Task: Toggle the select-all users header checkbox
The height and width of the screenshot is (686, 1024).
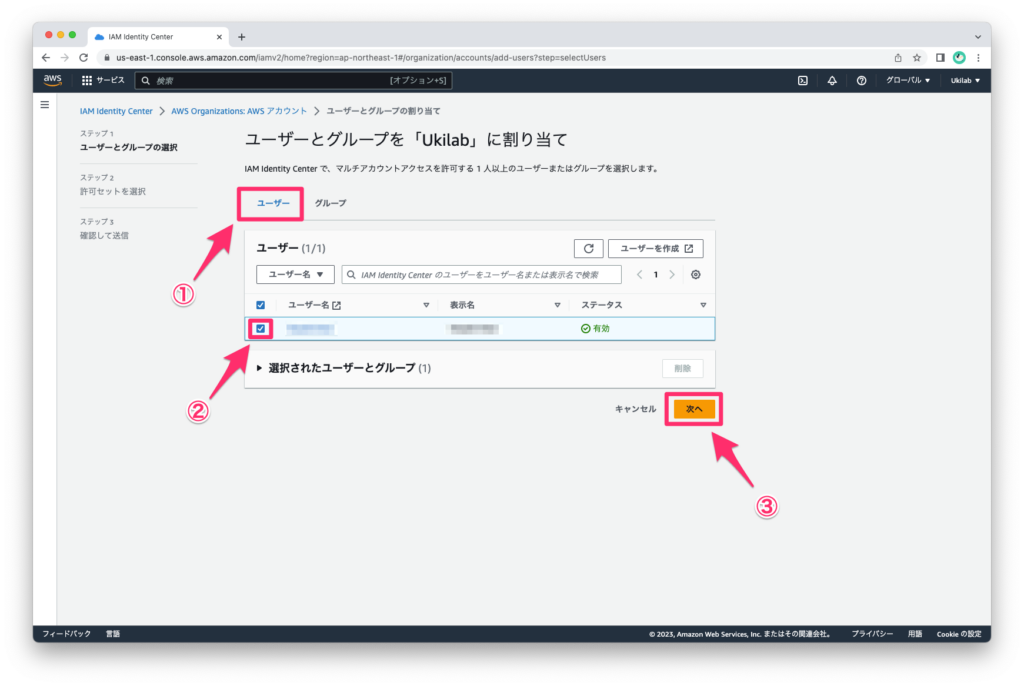Action: pyautogui.click(x=261, y=305)
